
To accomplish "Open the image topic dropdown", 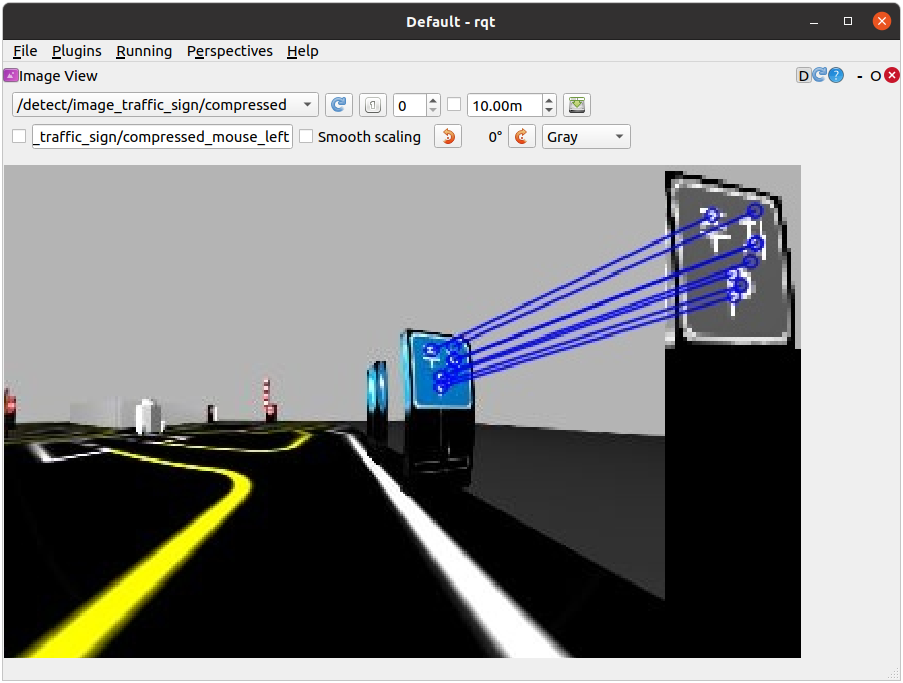I will (x=165, y=105).
